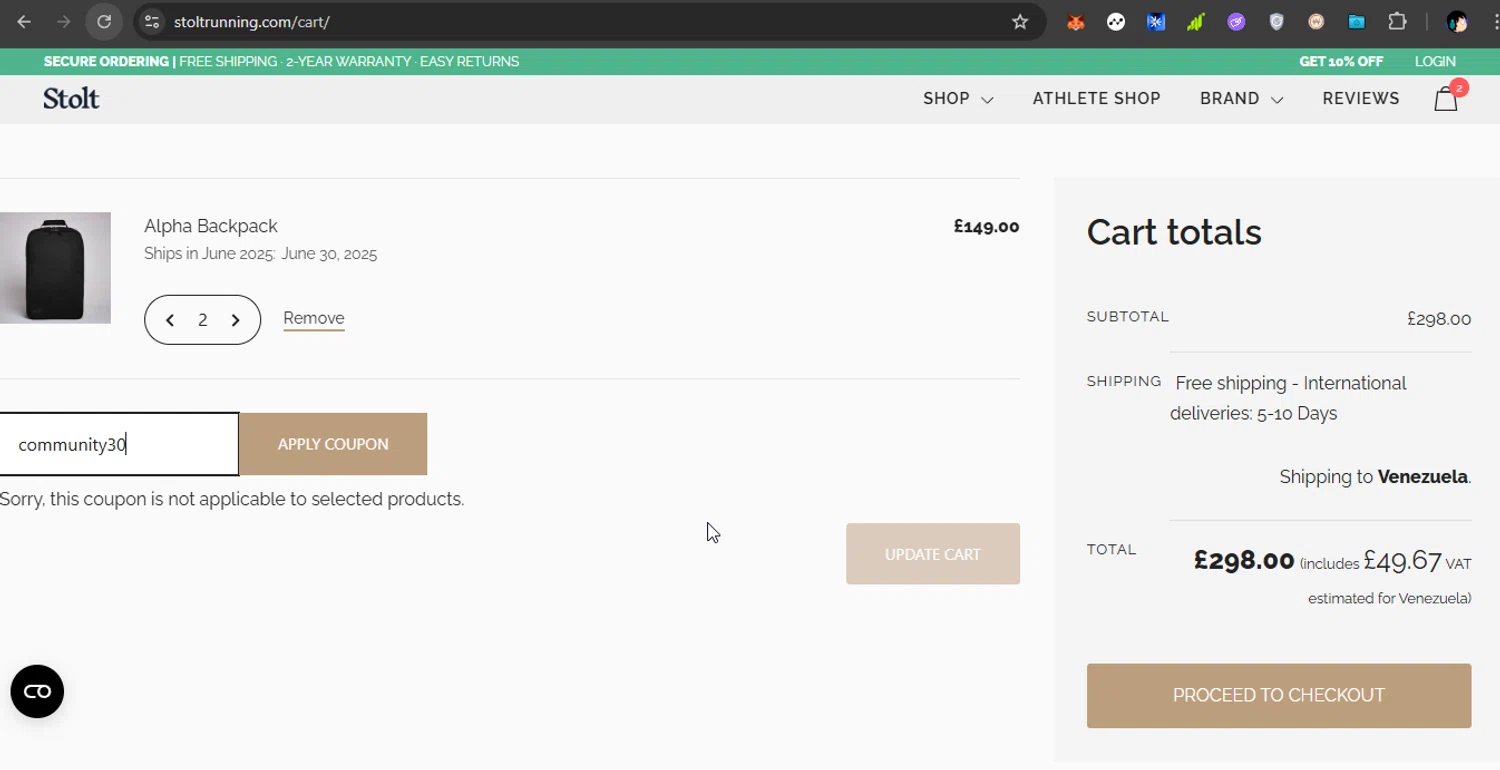Open the Extensions puzzle menu
Screen dimensions: 1500x770
coord(1397,21)
